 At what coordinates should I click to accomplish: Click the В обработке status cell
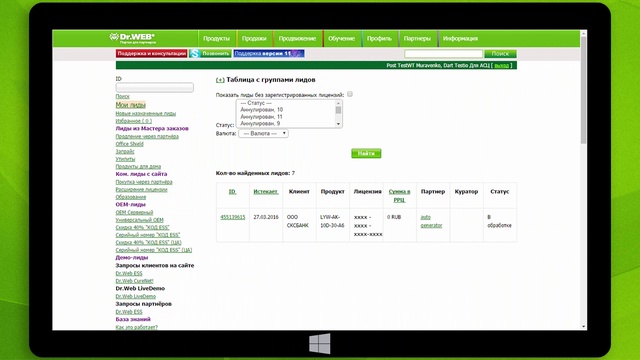coord(499,221)
